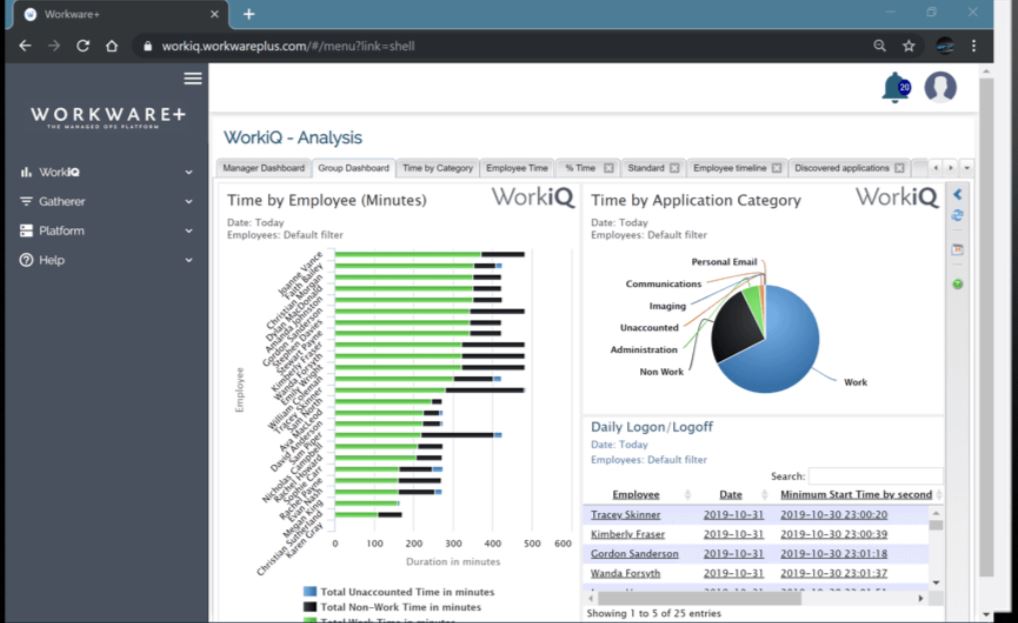Click the page vertical scrollbar
Image resolution: width=1018 pixels, height=623 pixels.
pyautogui.click(x=986, y=327)
